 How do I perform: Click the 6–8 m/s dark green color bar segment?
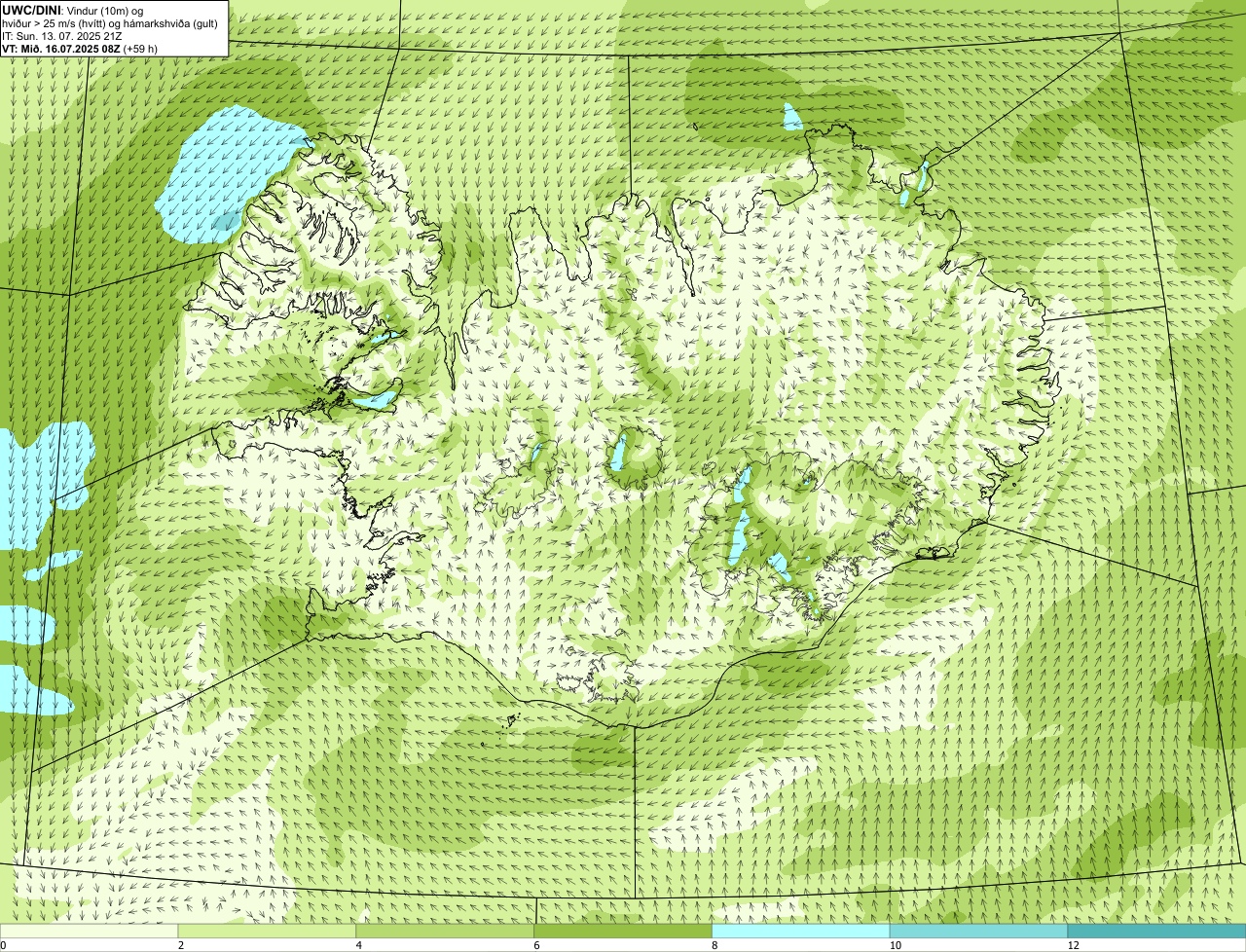623,931
